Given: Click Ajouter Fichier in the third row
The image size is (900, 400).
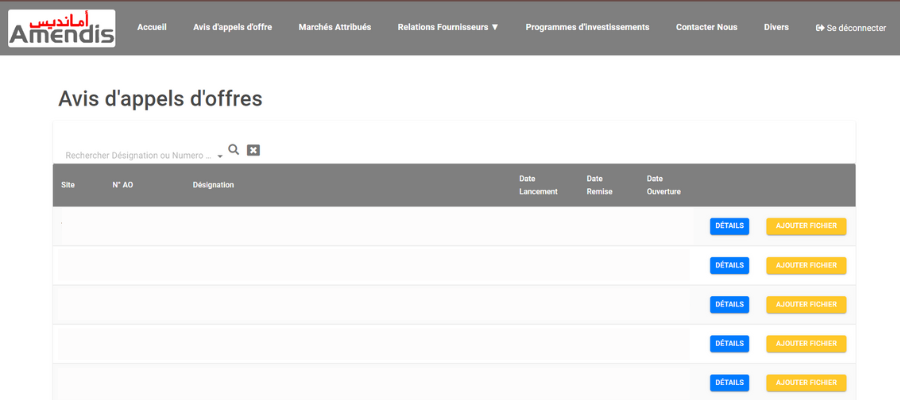Looking at the screenshot, I should click(x=806, y=304).
